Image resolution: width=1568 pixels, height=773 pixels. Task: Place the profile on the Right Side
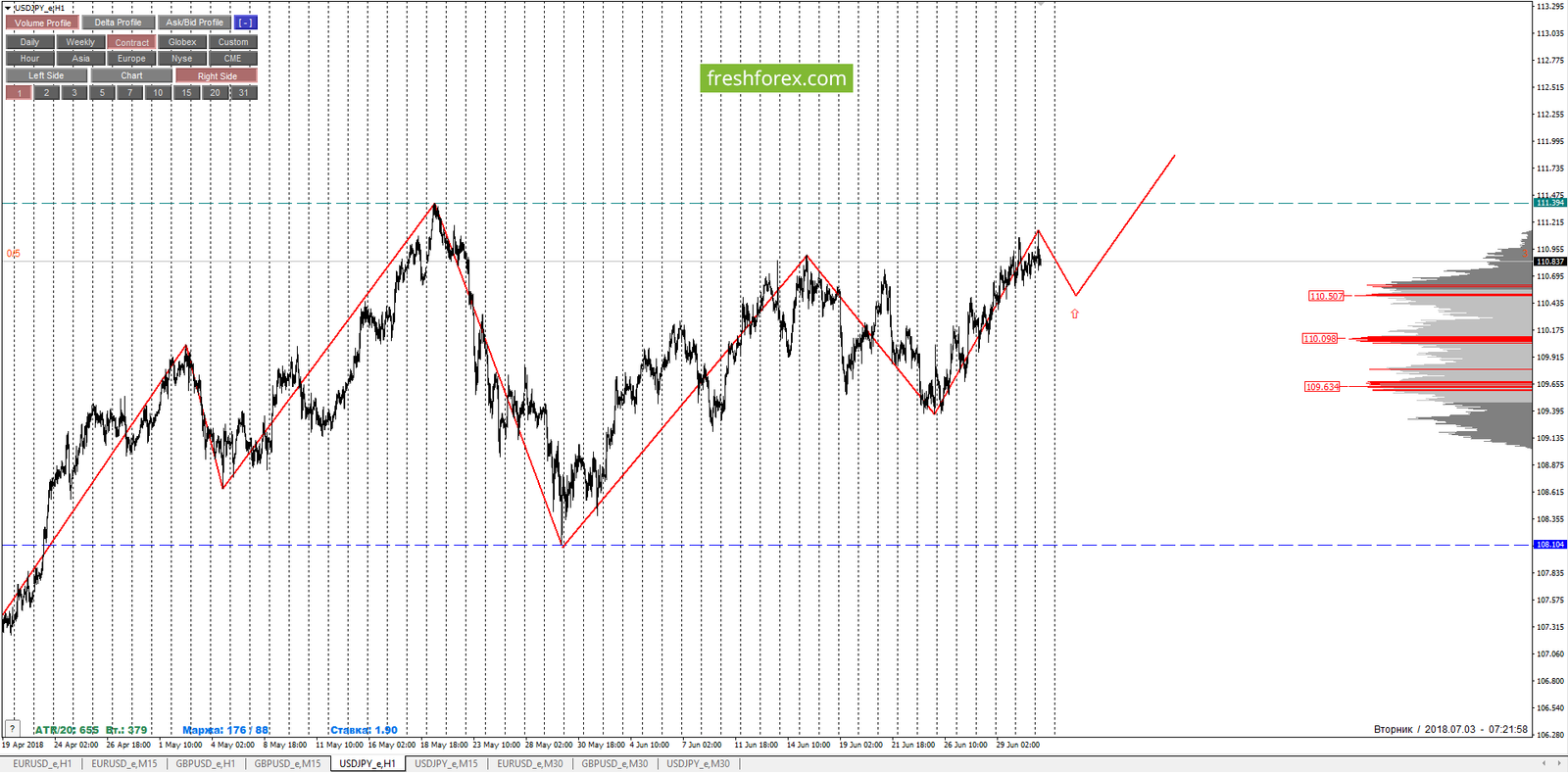coord(217,75)
